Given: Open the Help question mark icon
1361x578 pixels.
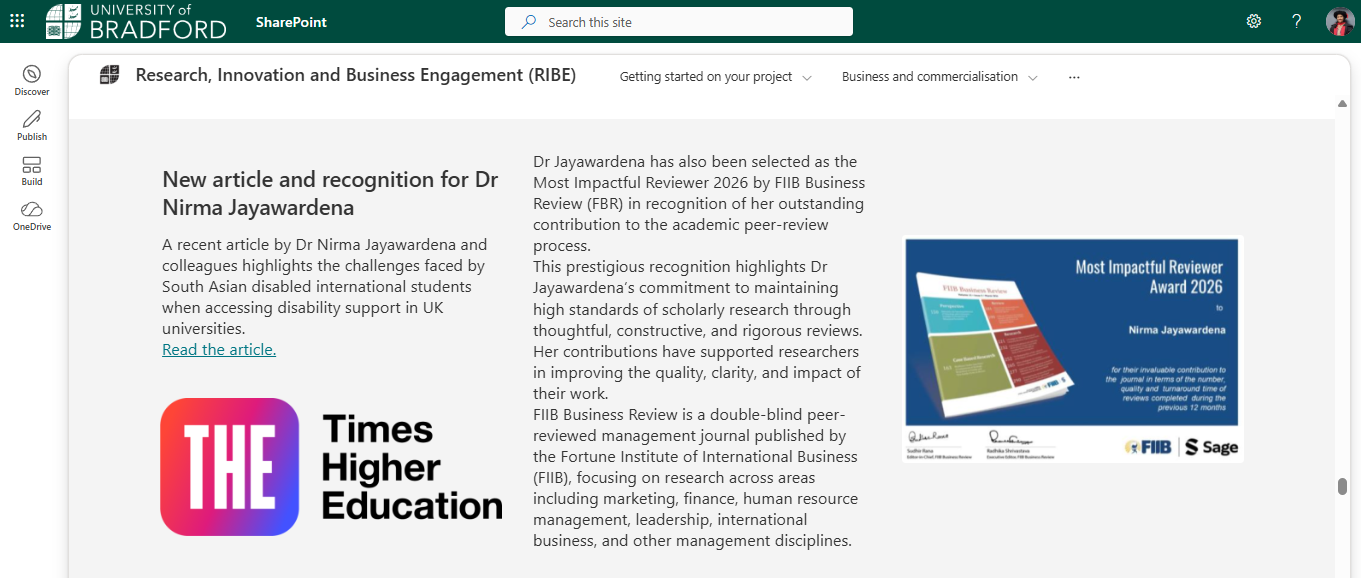Looking at the screenshot, I should [x=1297, y=21].
